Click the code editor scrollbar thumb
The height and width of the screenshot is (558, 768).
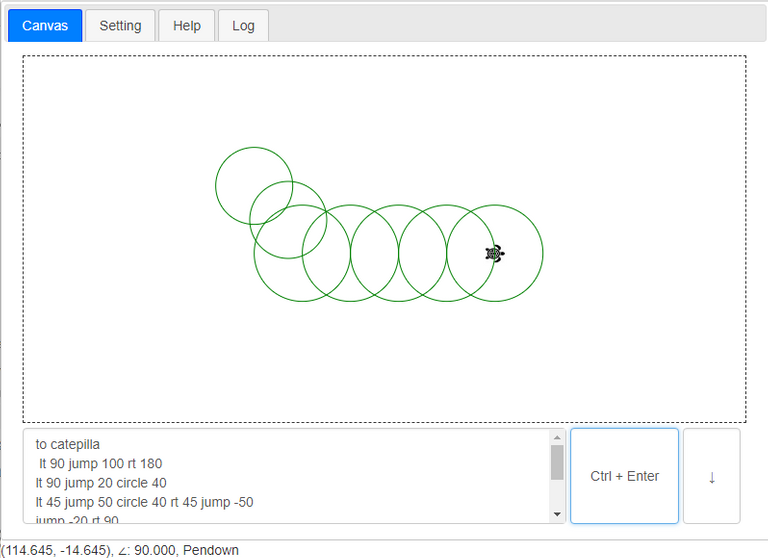point(558,462)
